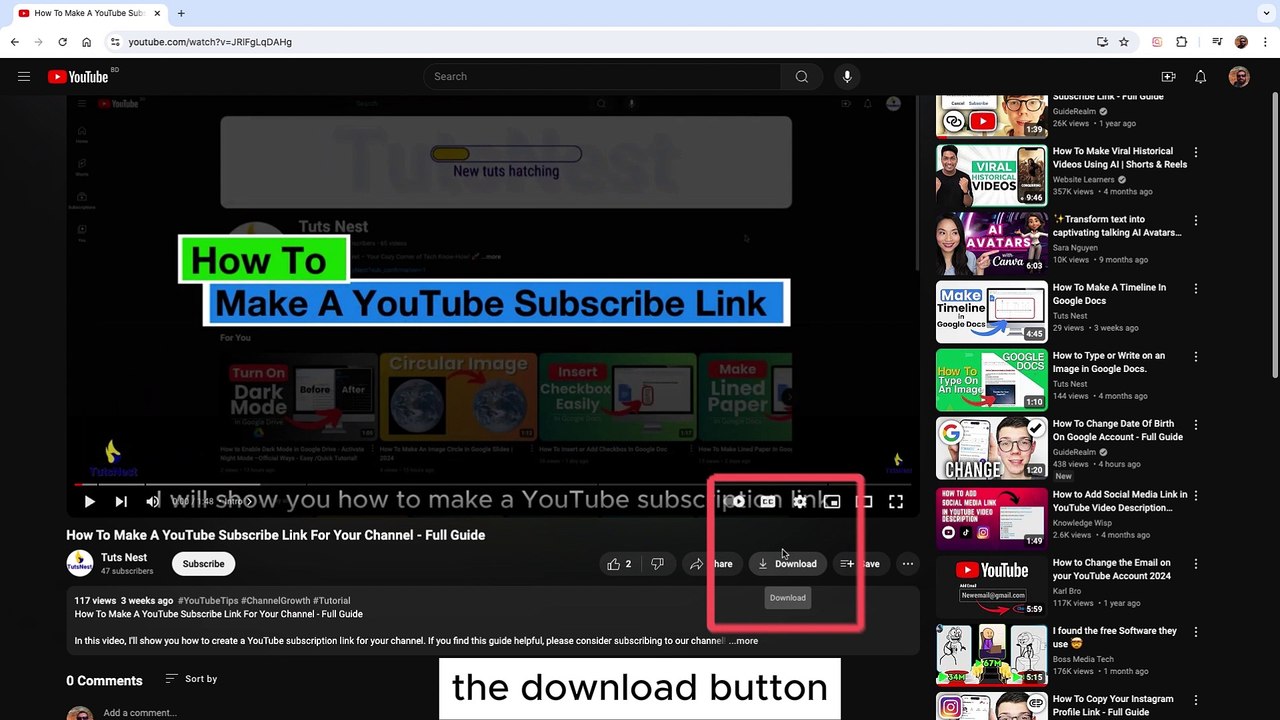
Task: Bookmark this page with star icon
Action: pos(1124,42)
